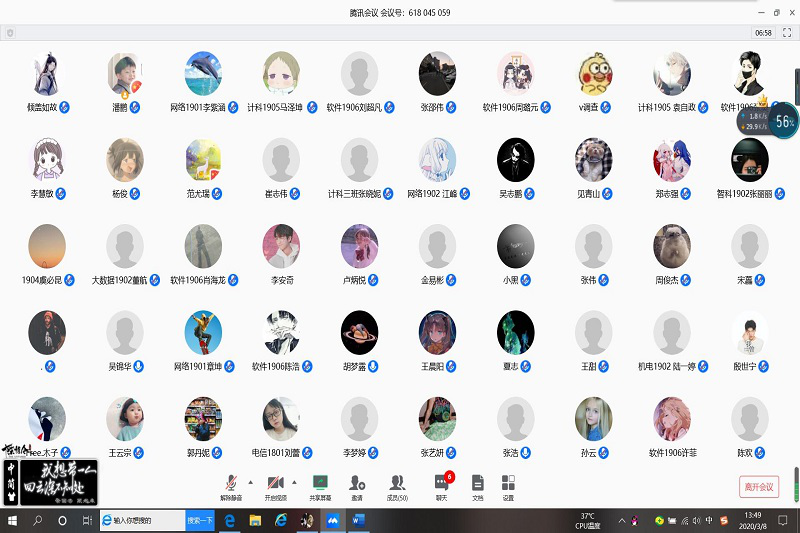Launch Word from the Windows taskbar
Image resolution: width=800 pixels, height=533 pixels.
tap(359, 521)
